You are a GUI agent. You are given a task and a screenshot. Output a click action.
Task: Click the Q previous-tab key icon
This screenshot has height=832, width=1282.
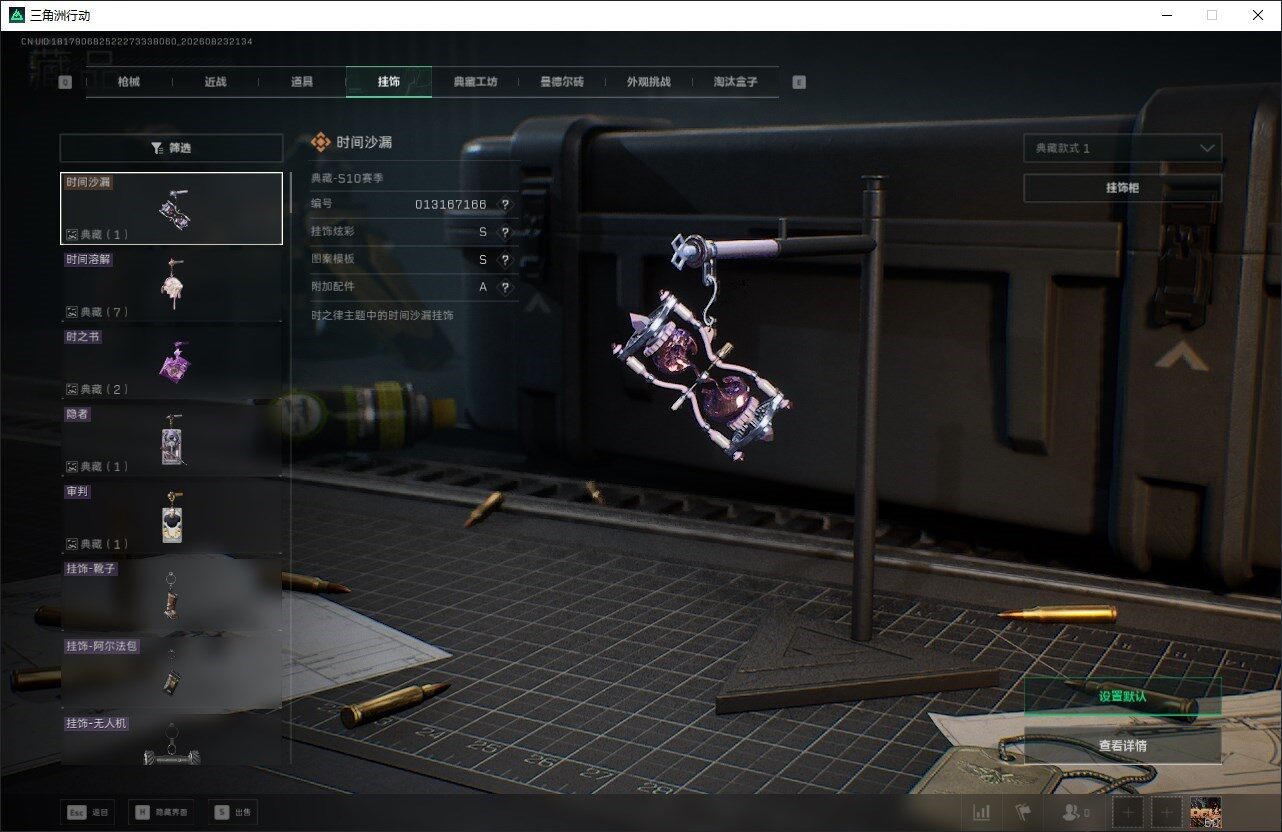pos(65,82)
